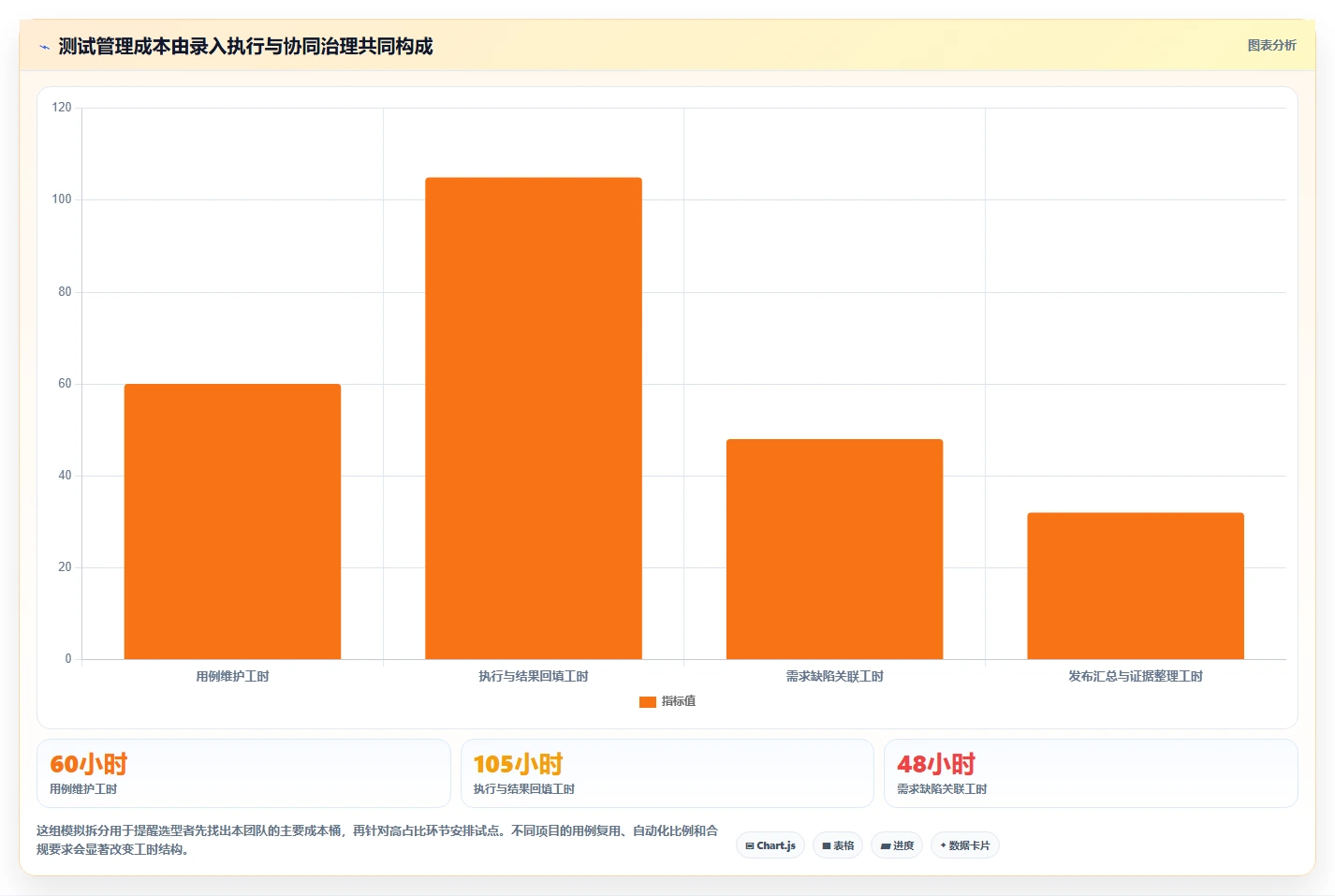
Task: Click the Chart.js tag chip
Action: tap(770, 845)
